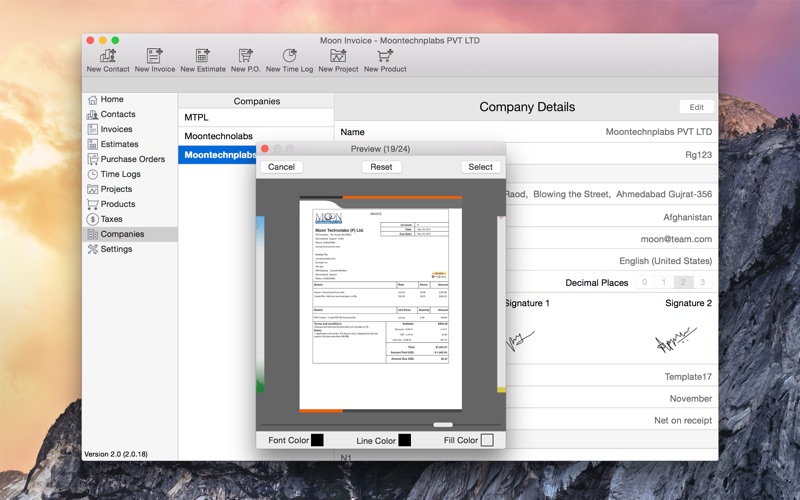
Task: Click Edit in Company Details
Action: (x=696, y=107)
